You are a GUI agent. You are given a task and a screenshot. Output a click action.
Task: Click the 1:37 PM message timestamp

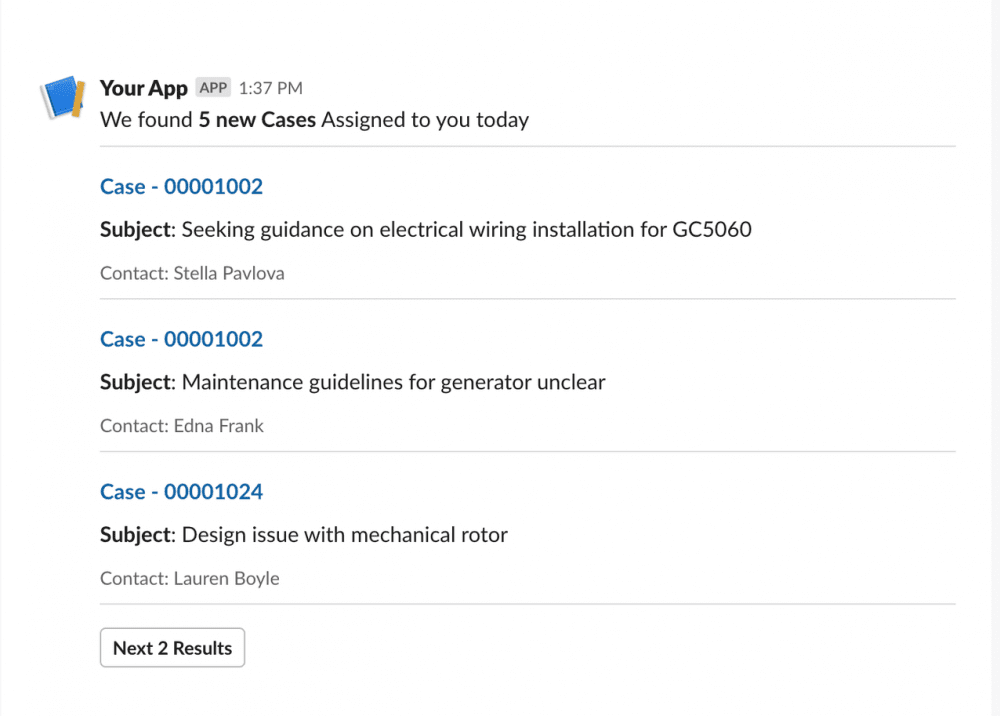(270, 89)
